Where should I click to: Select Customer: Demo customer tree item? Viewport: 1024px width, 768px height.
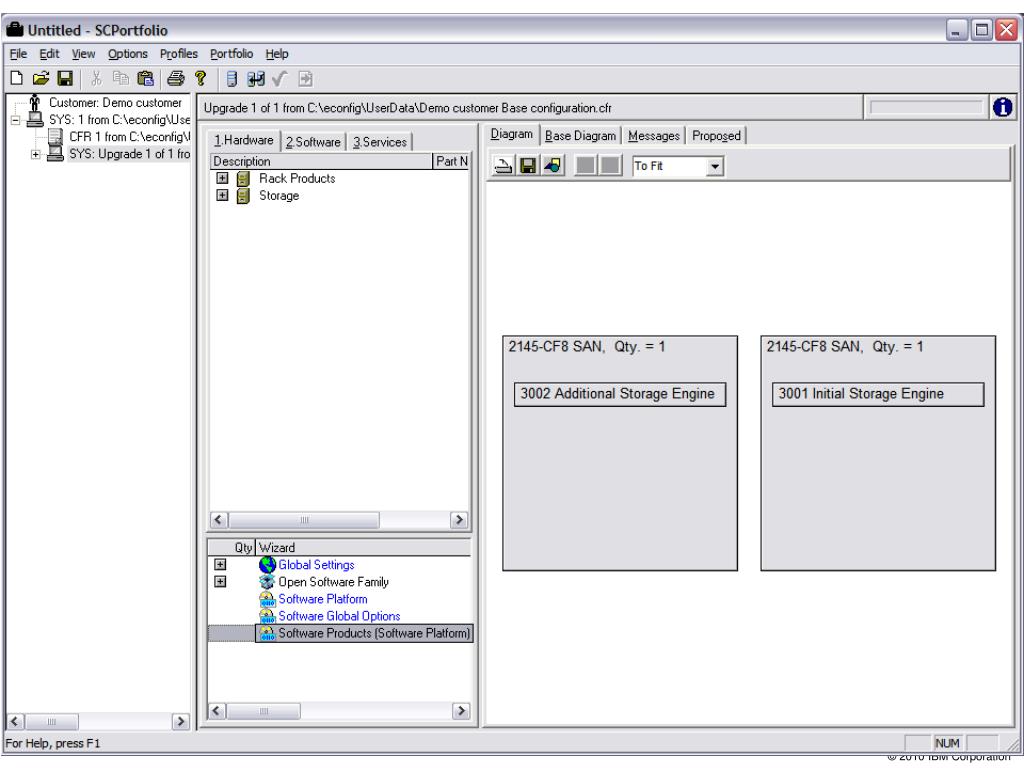[115, 103]
